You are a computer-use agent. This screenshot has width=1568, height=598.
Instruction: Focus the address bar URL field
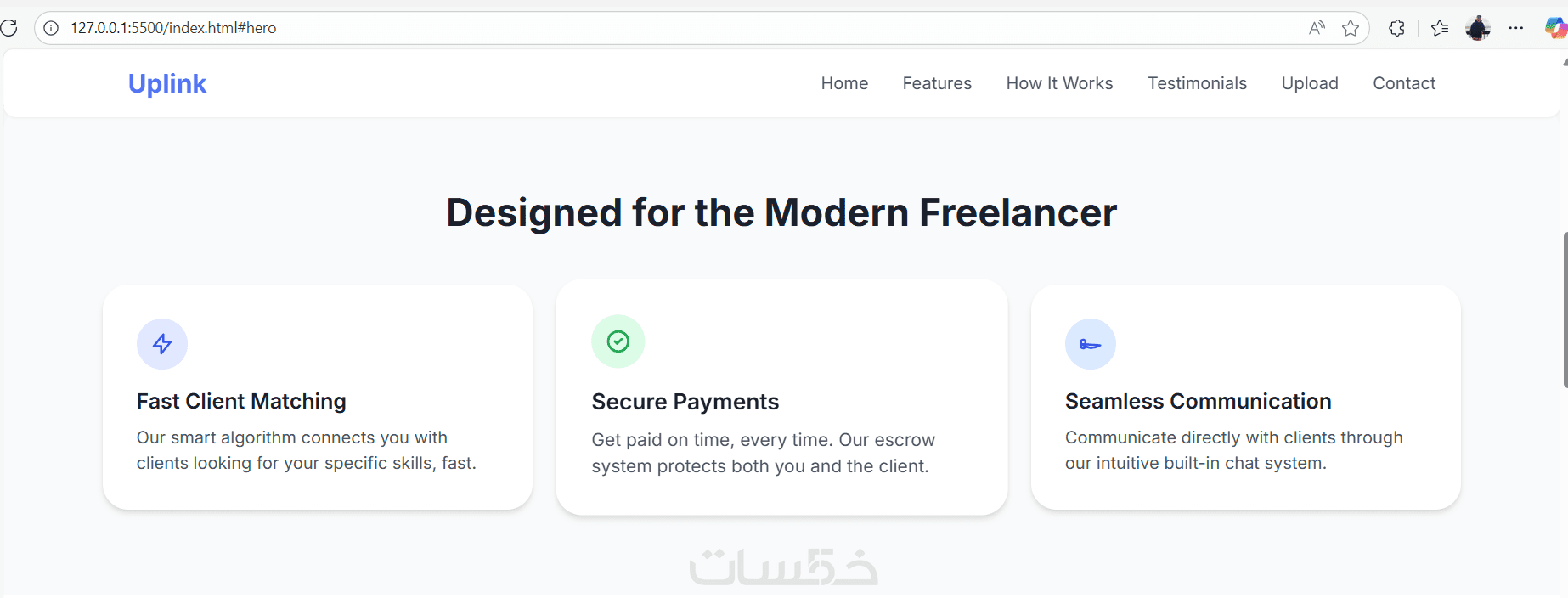(x=595, y=28)
